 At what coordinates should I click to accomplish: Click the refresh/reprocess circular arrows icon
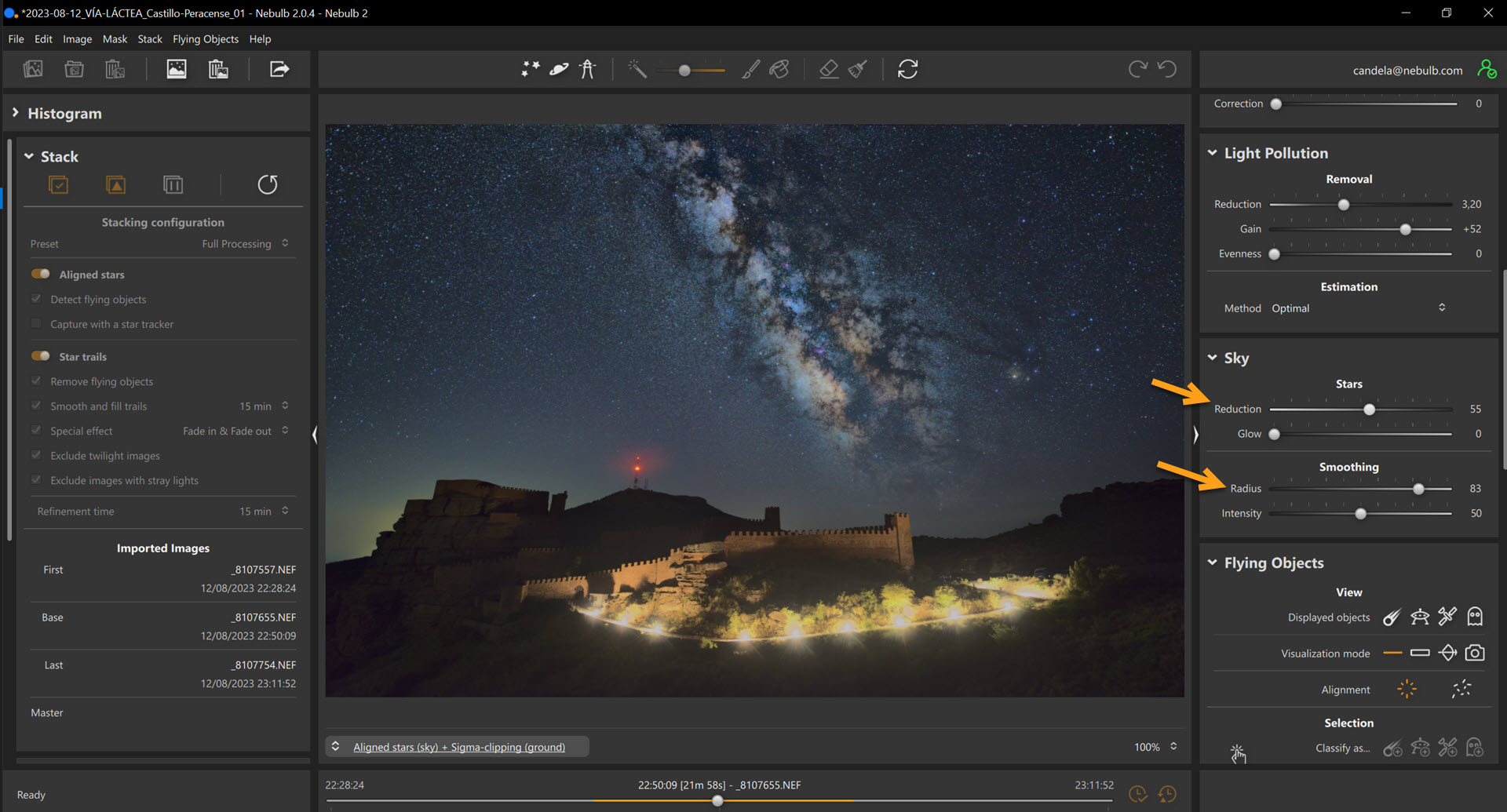point(907,70)
